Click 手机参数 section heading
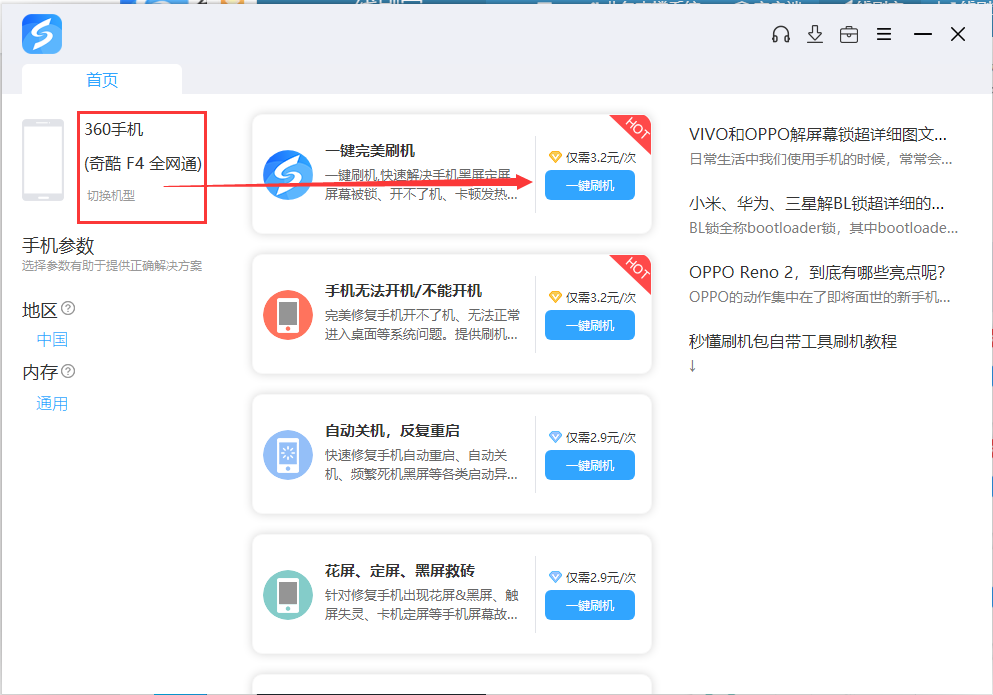 [58, 245]
